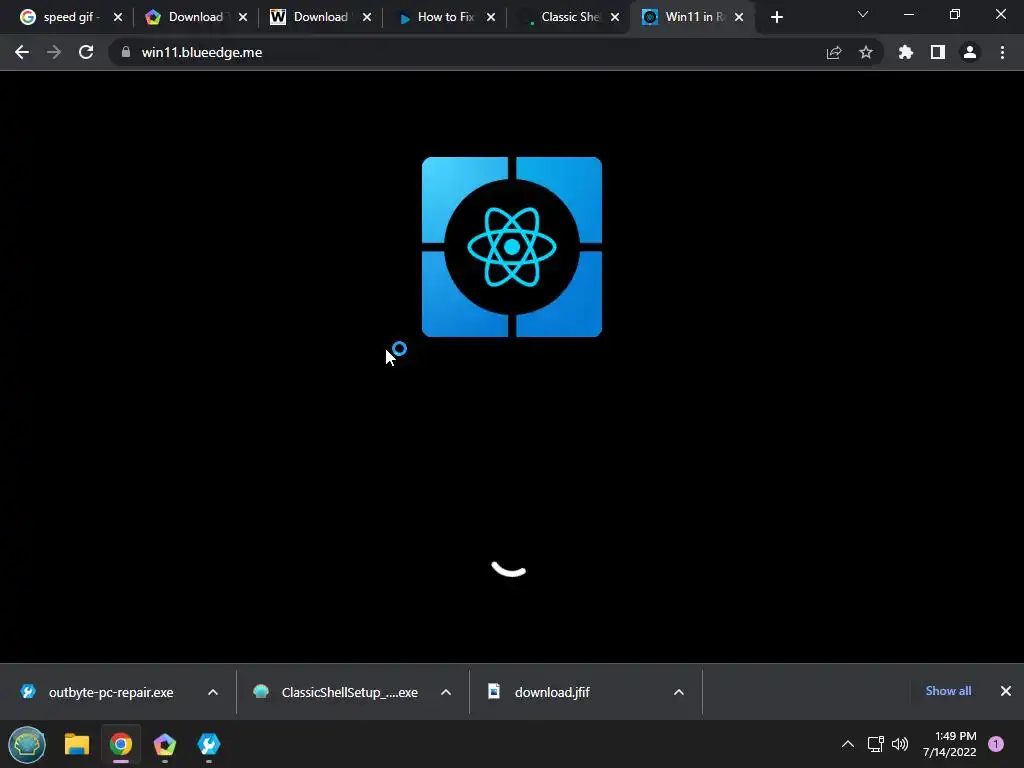
Task: Click the Win11 React logo
Action: (511, 247)
